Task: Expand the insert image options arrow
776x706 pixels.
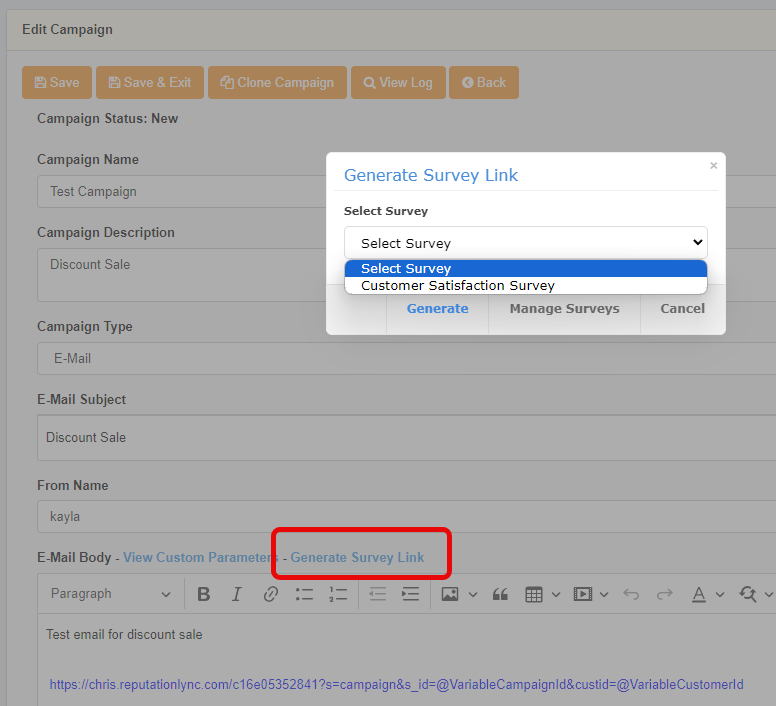Action: coord(473,595)
